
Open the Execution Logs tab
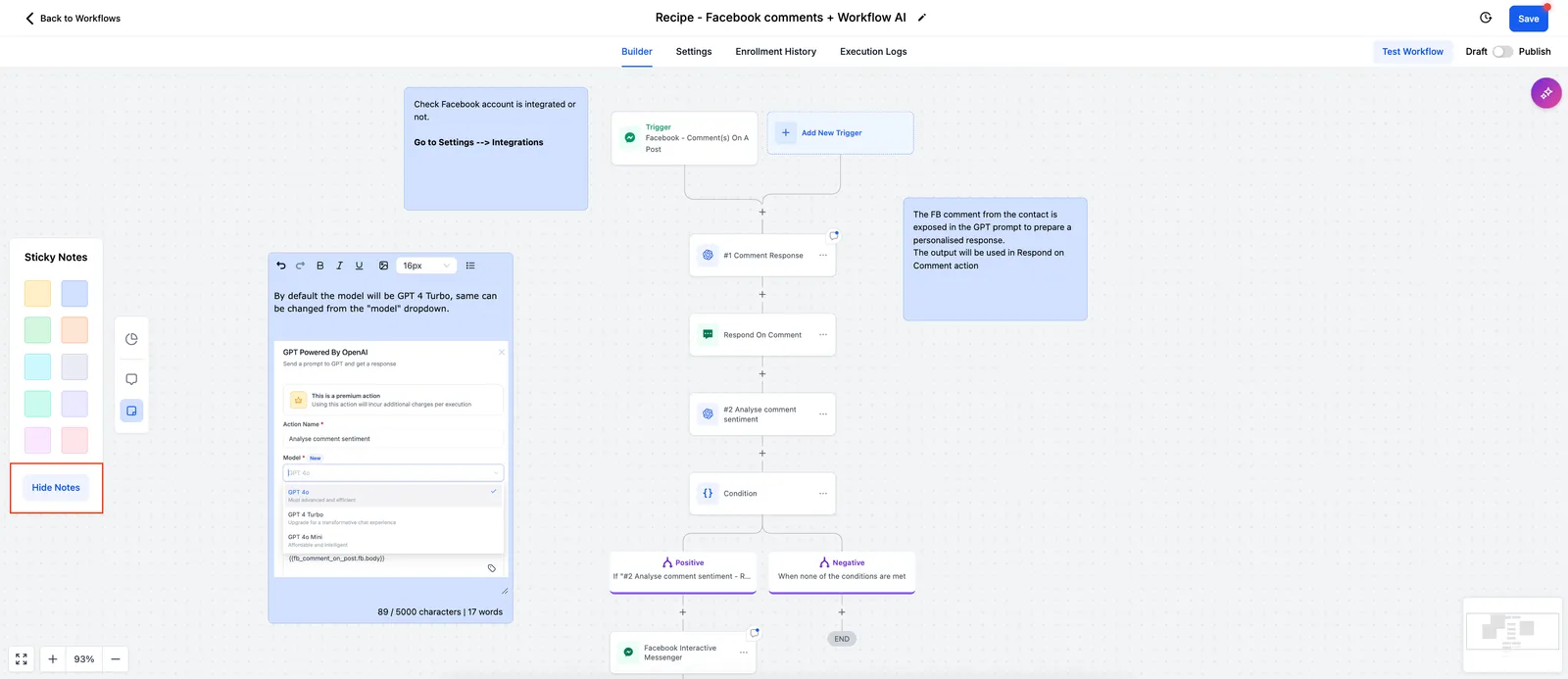873,52
